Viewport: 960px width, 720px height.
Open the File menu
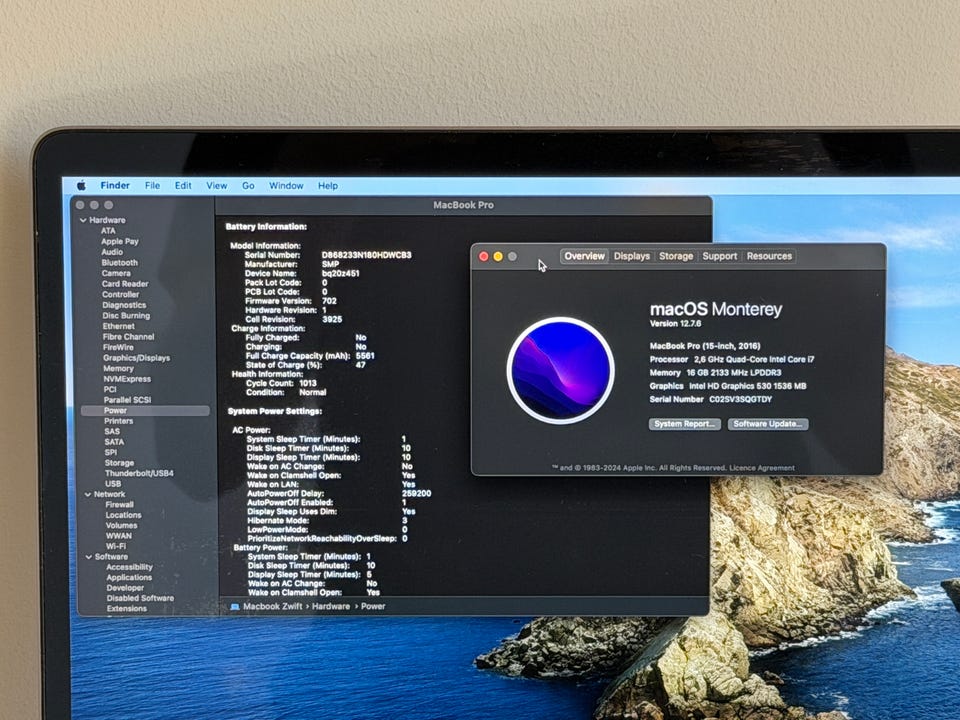pyautogui.click(x=152, y=186)
